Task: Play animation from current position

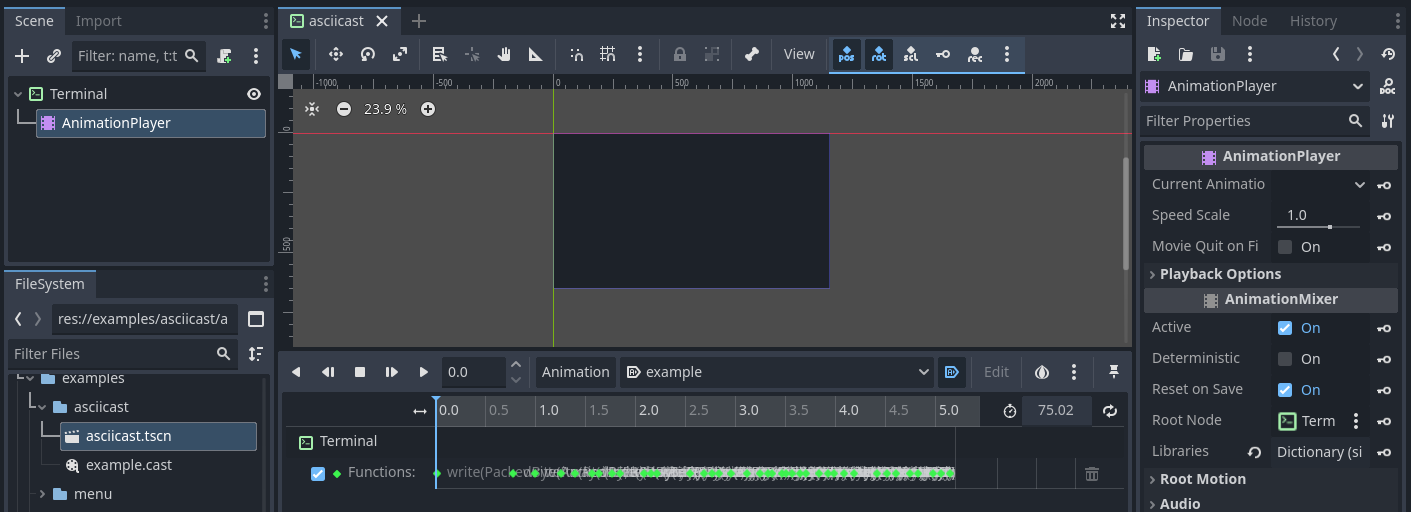Action: coord(392,372)
